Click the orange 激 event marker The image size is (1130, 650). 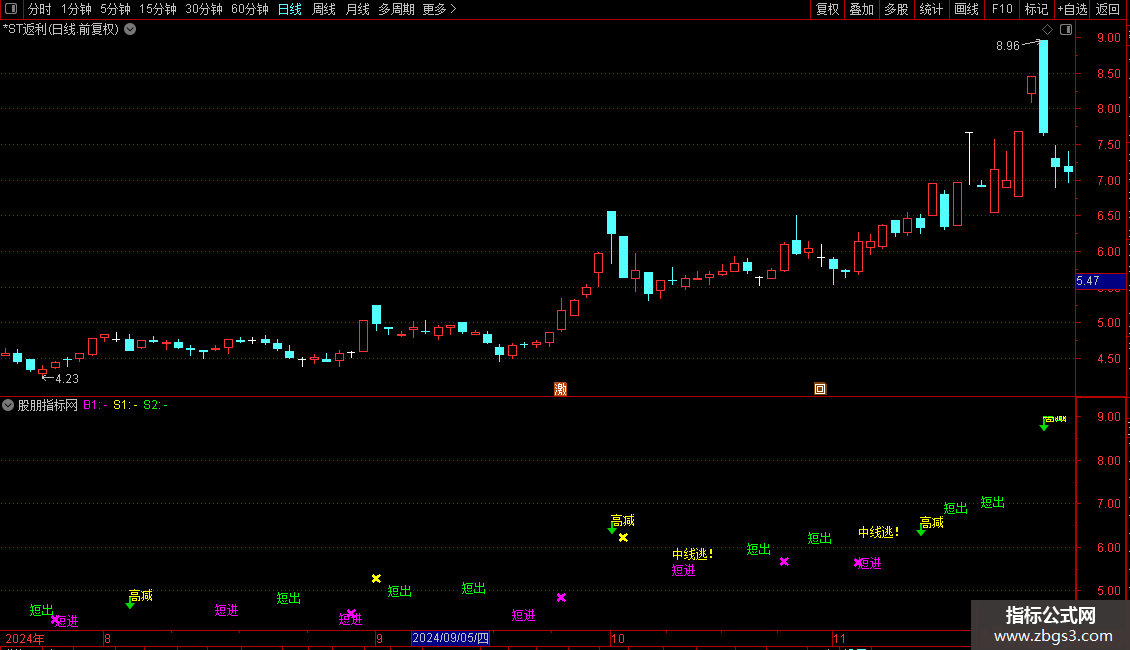(x=561, y=389)
